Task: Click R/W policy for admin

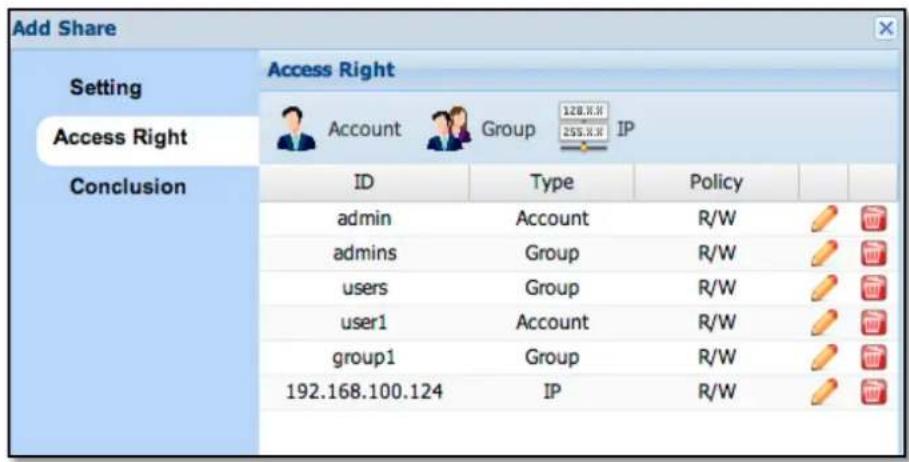Action: pyautogui.click(x=717, y=219)
